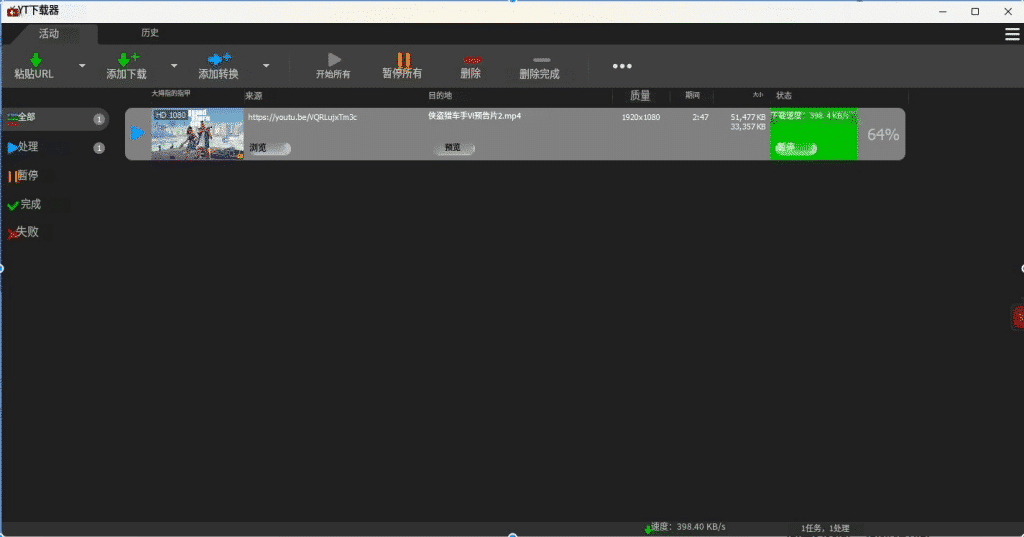This screenshot has height=537, width=1024.
Task: Expand the dropdown arrow beside 添加转换
Action: (x=266, y=66)
